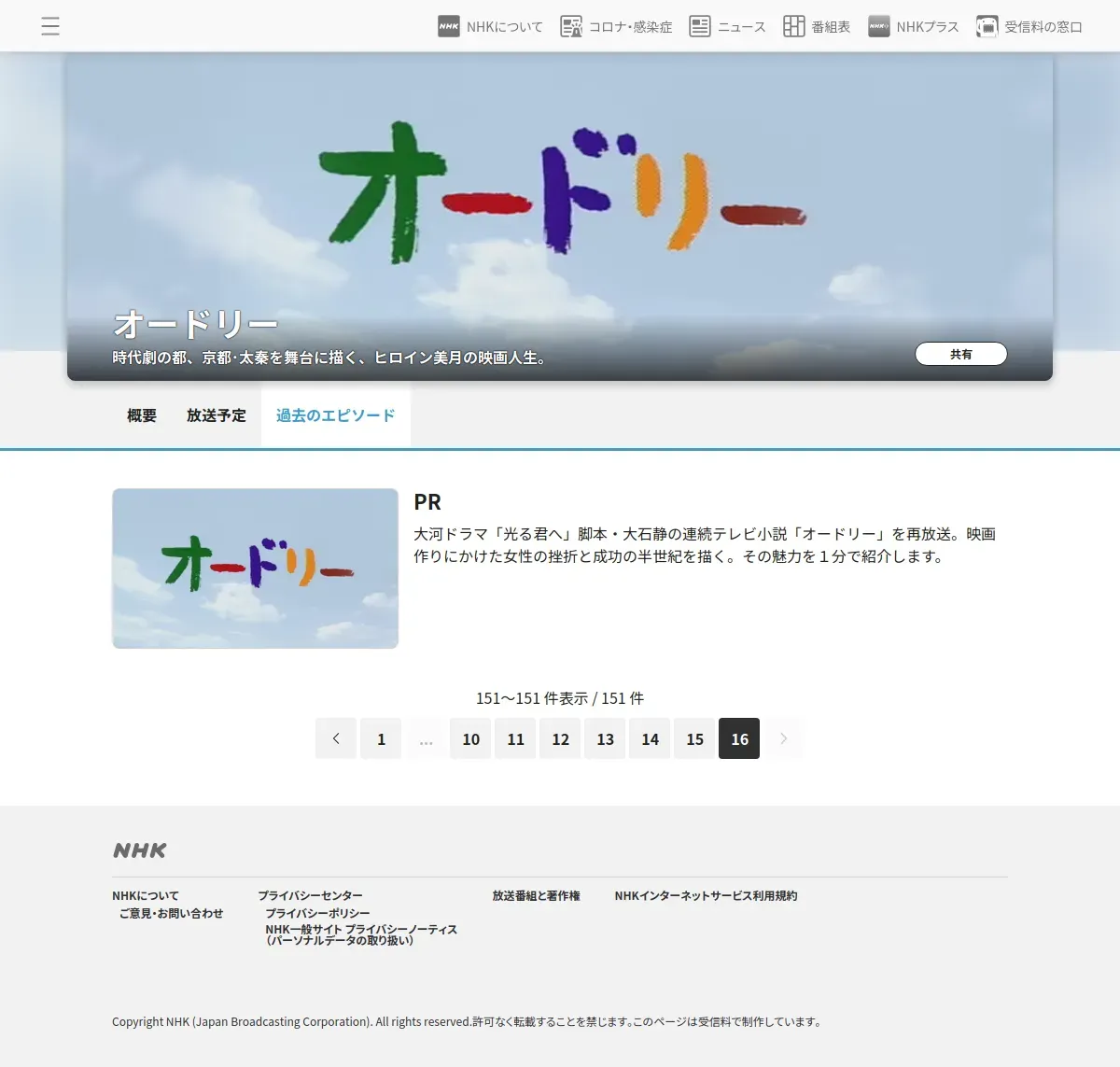Click the next page right chevron
The image size is (1120, 1067).
pyautogui.click(x=784, y=738)
